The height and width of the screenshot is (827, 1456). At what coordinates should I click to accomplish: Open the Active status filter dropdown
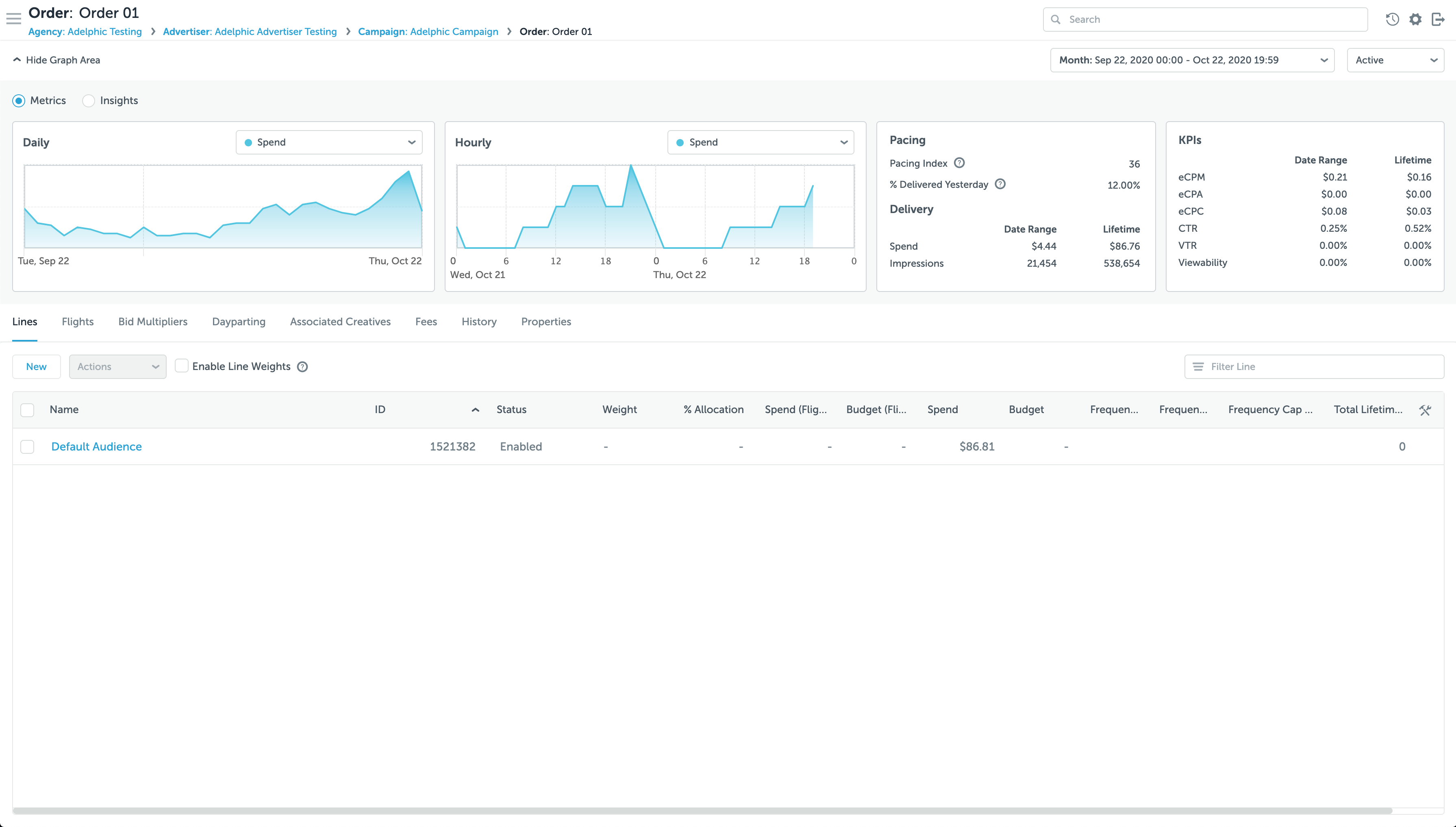pyautogui.click(x=1395, y=60)
